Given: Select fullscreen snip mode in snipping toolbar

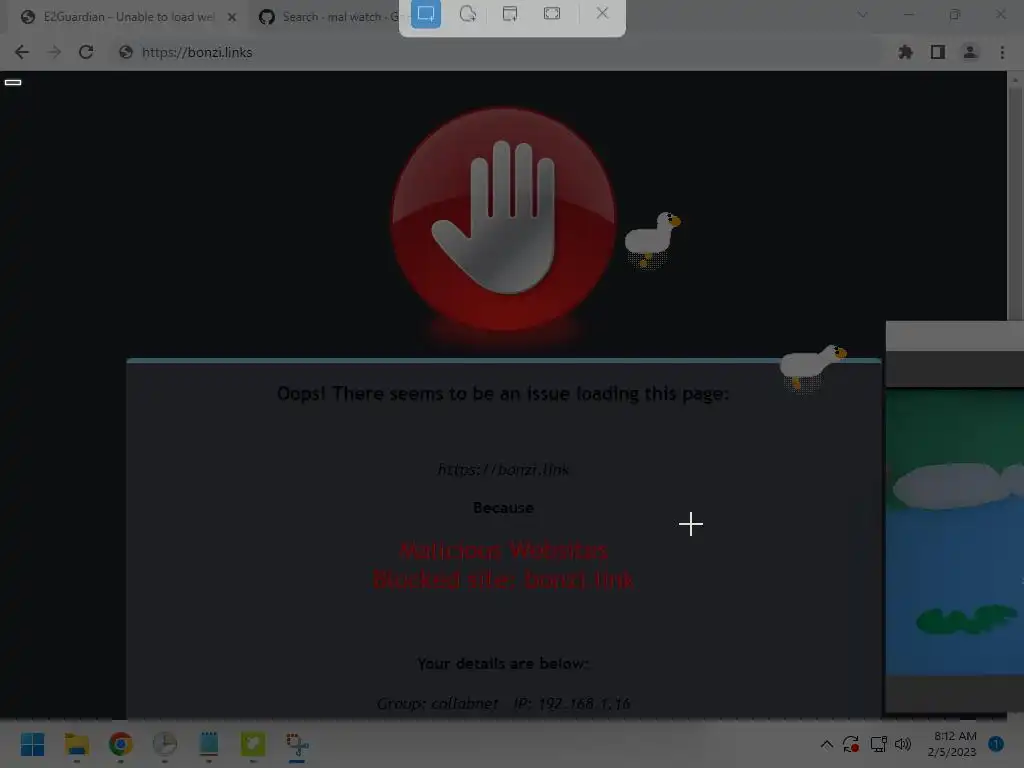Looking at the screenshot, I should tap(552, 14).
